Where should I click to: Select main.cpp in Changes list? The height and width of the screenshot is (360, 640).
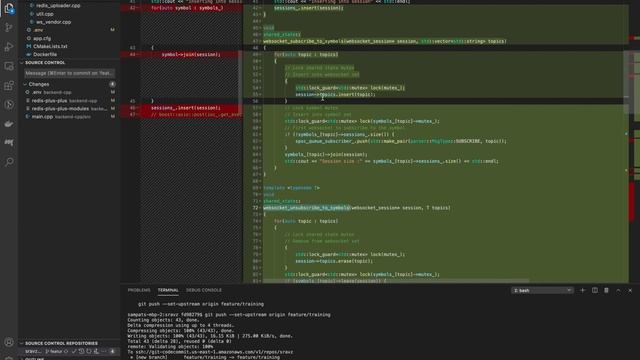(x=42, y=117)
